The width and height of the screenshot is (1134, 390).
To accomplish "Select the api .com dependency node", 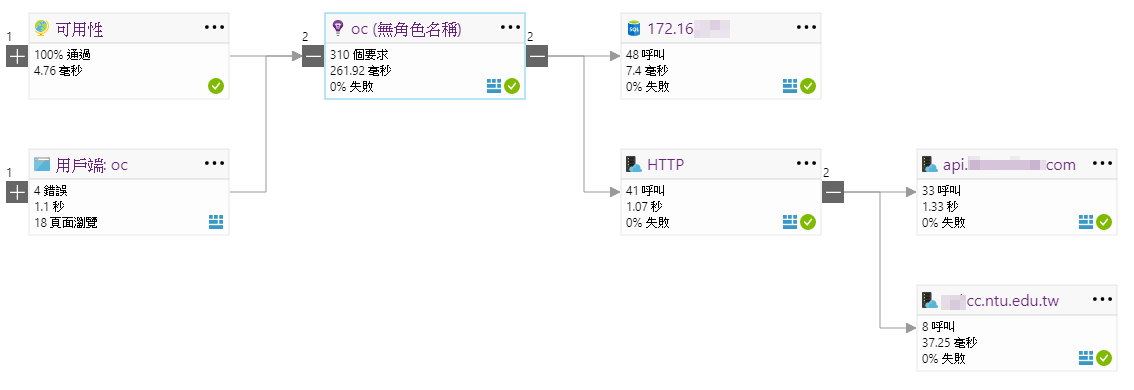I will pos(1017,192).
